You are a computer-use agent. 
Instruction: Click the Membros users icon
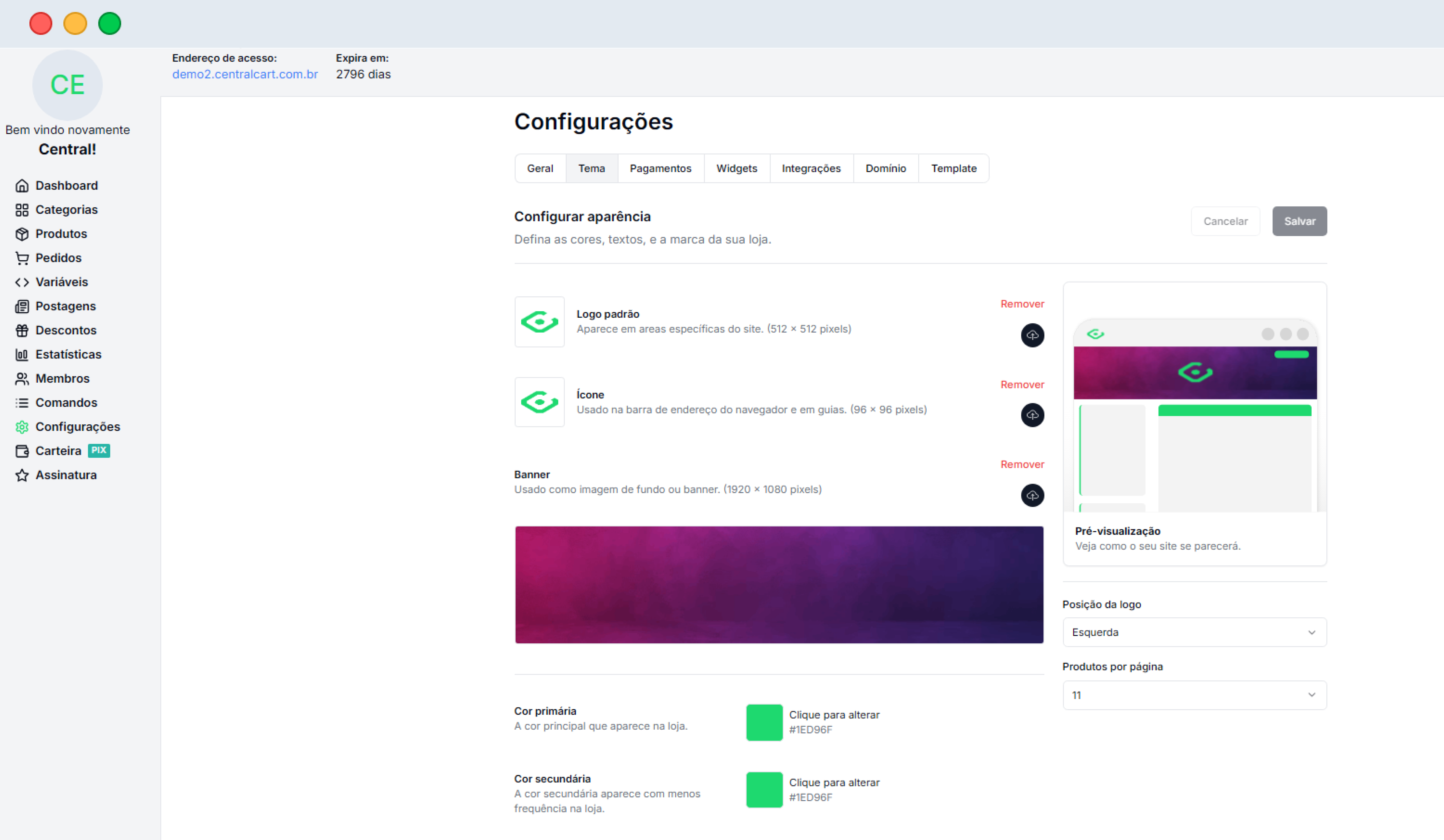tap(22, 378)
